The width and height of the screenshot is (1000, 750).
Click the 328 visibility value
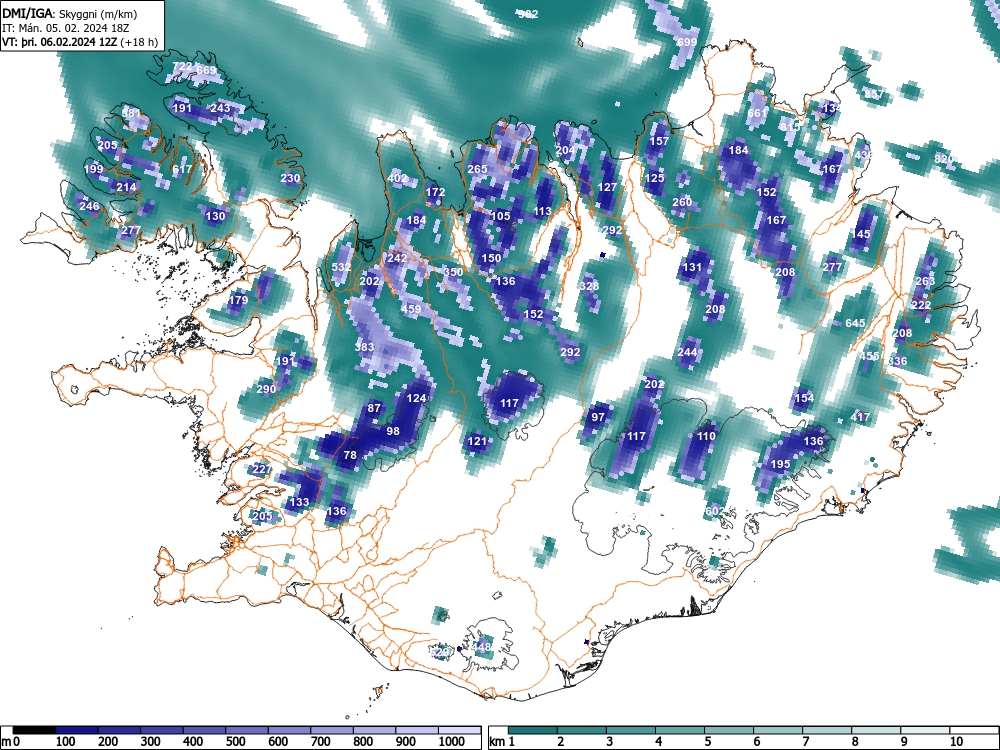tap(589, 286)
